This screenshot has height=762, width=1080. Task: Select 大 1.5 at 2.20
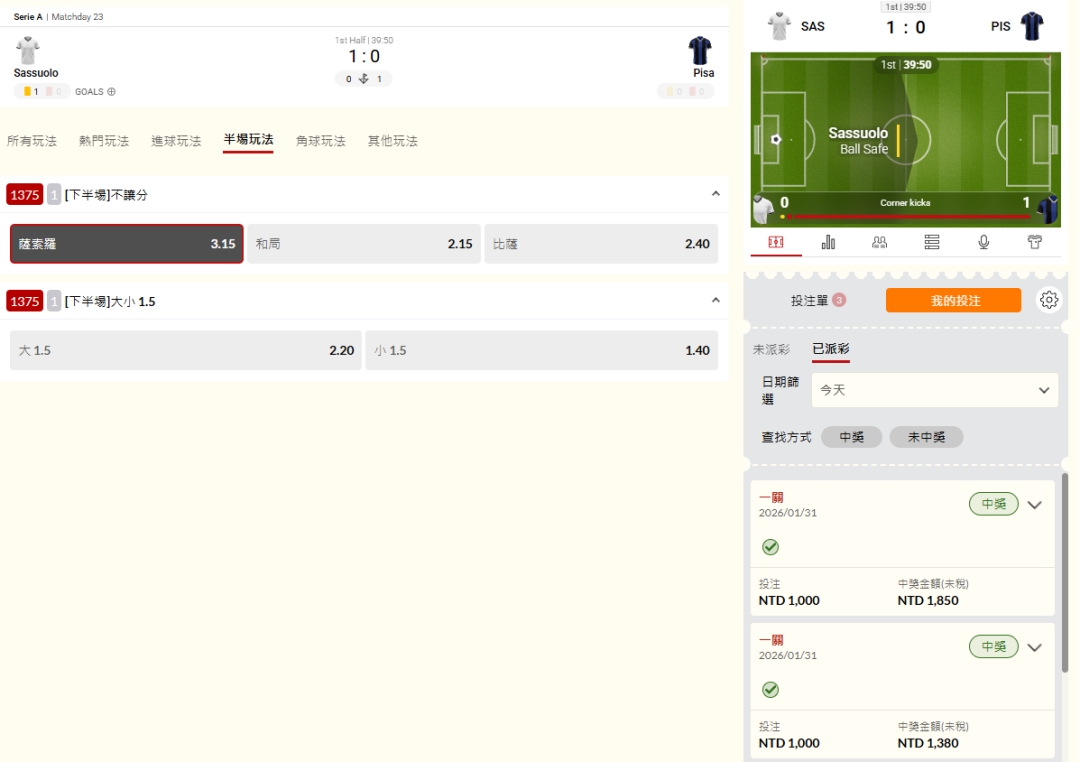click(186, 350)
